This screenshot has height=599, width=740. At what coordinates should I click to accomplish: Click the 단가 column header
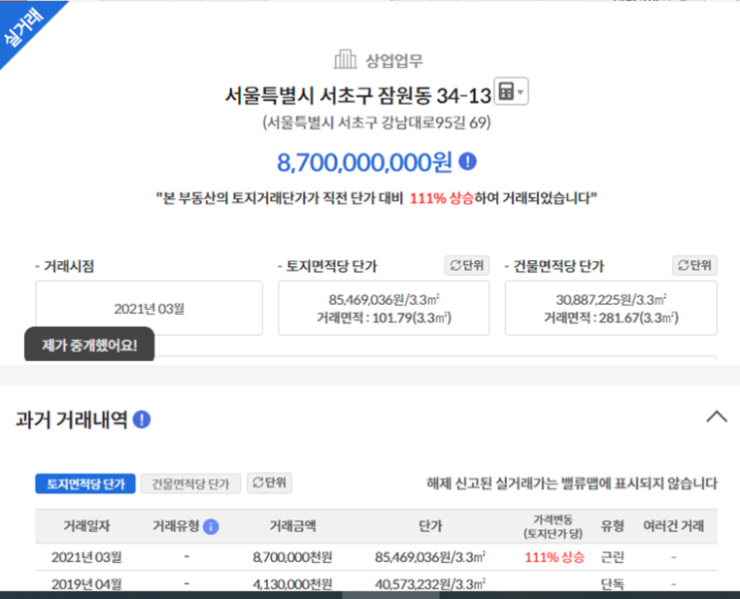click(x=430, y=526)
